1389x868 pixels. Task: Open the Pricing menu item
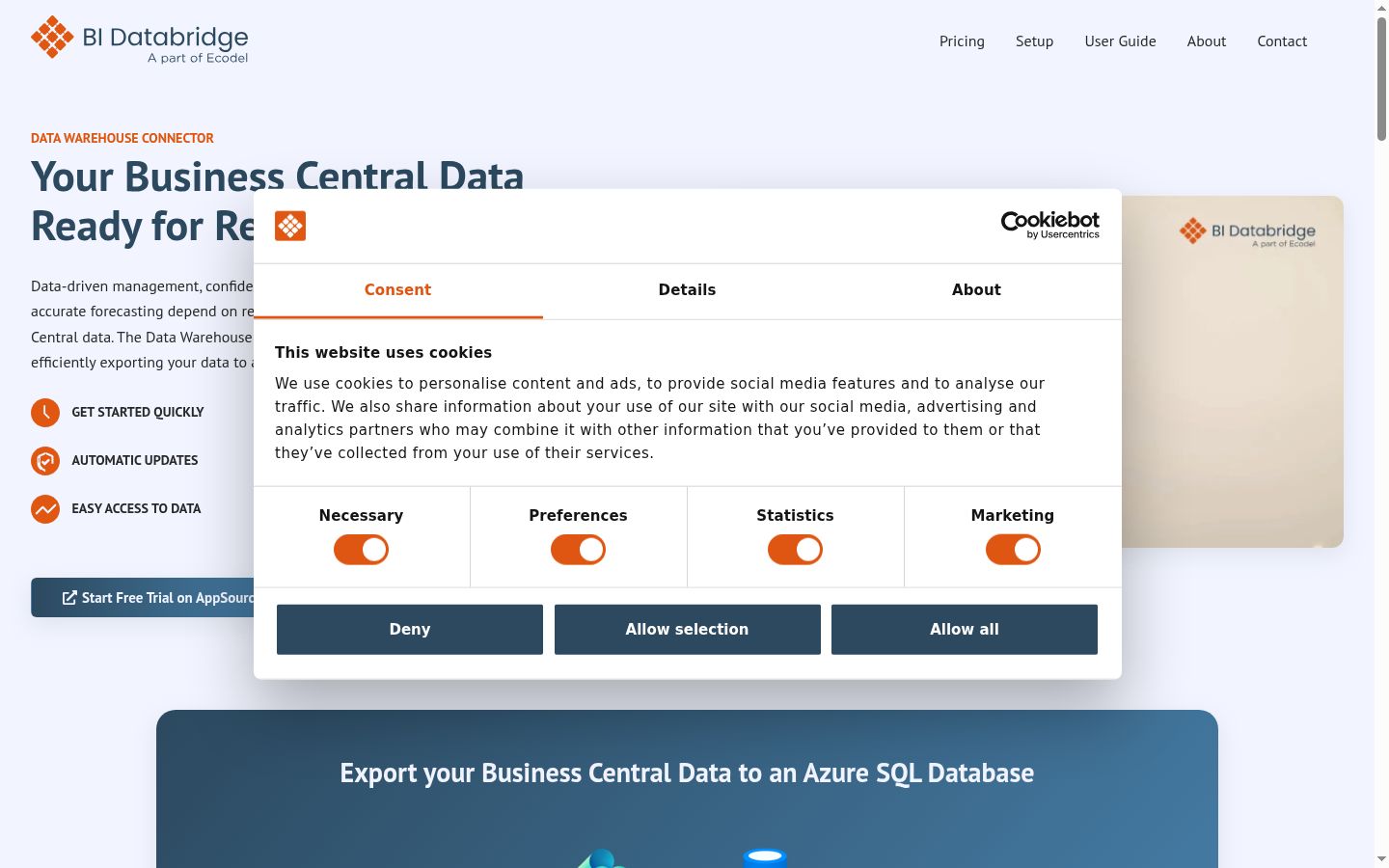tap(963, 41)
